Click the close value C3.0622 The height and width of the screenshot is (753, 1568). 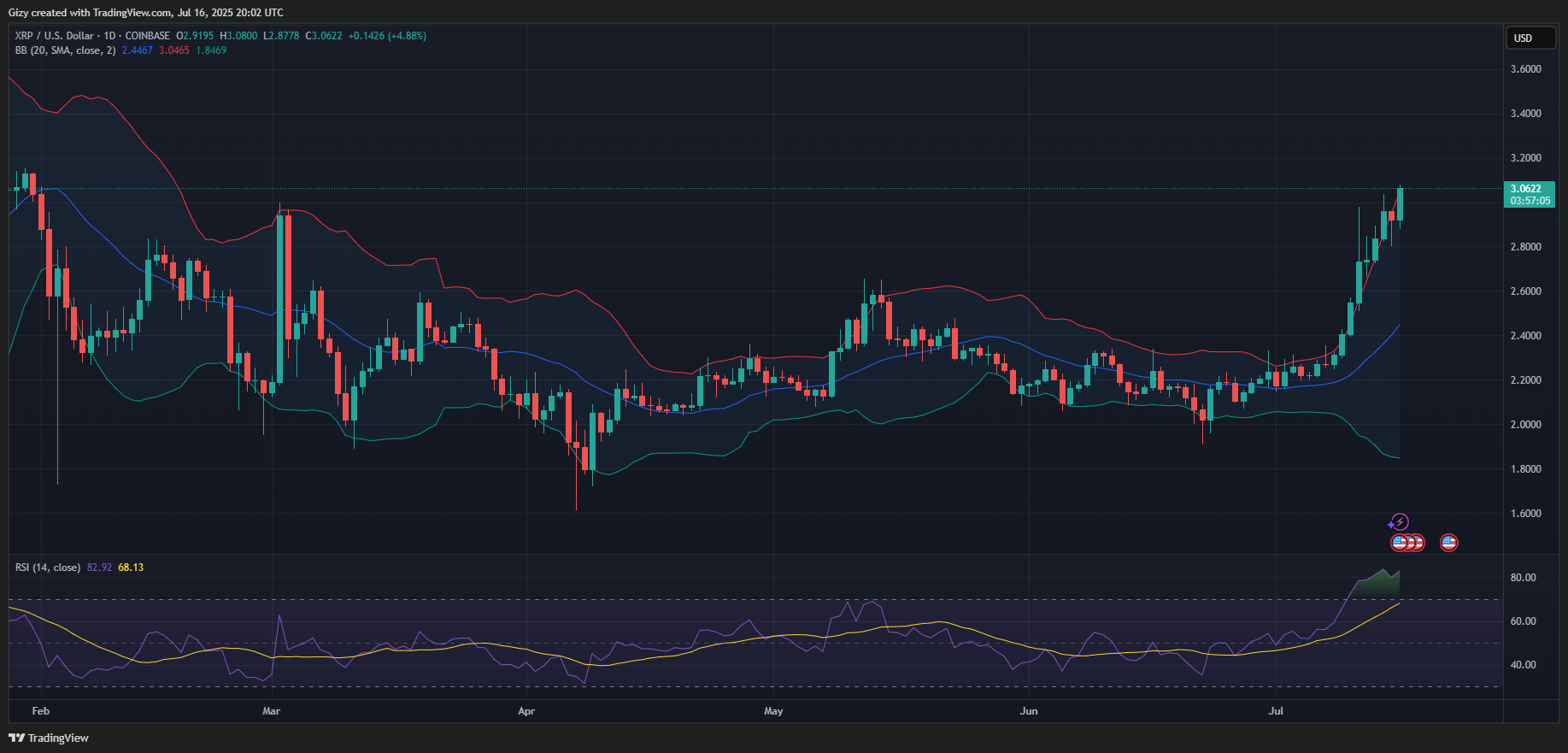point(324,36)
